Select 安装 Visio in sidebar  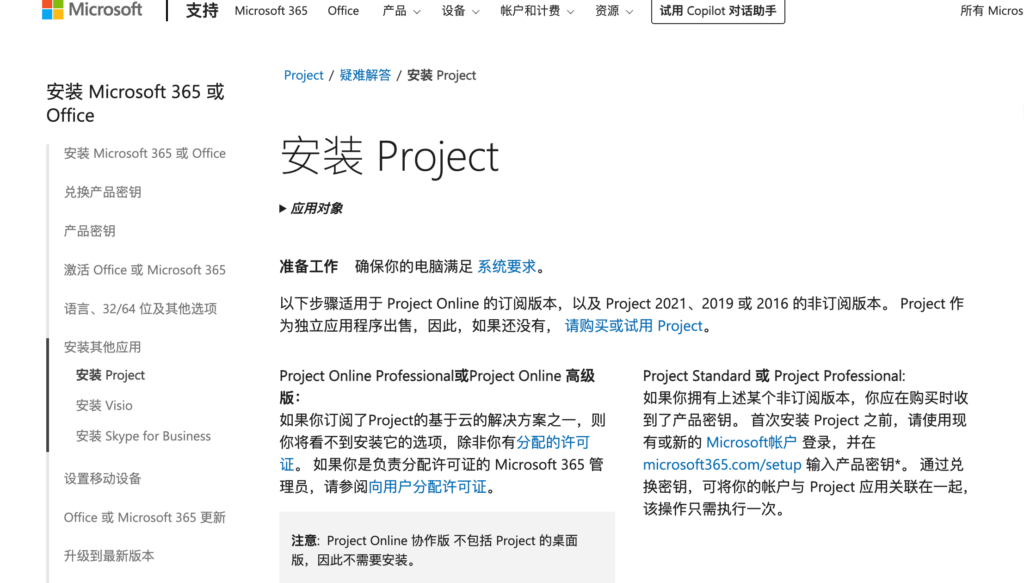click(x=104, y=405)
